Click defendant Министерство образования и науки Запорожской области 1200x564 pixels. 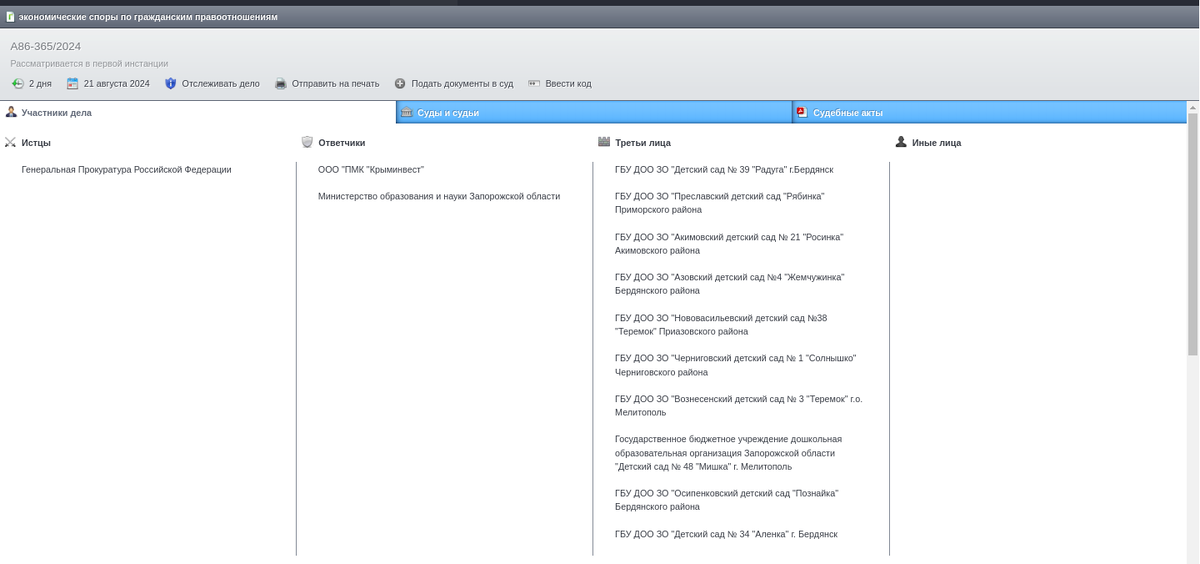click(x=439, y=196)
